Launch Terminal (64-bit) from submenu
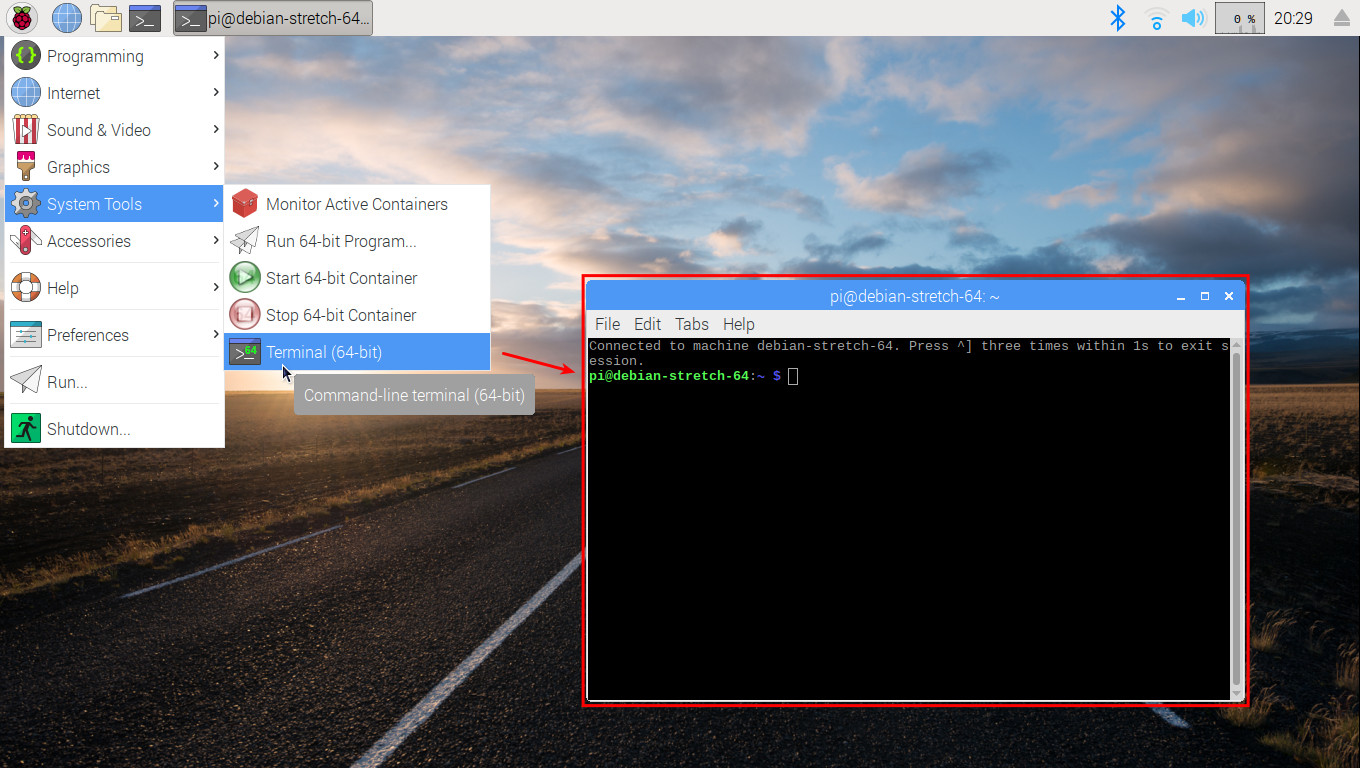Viewport: 1360px width, 768px height. [x=357, y=352]
